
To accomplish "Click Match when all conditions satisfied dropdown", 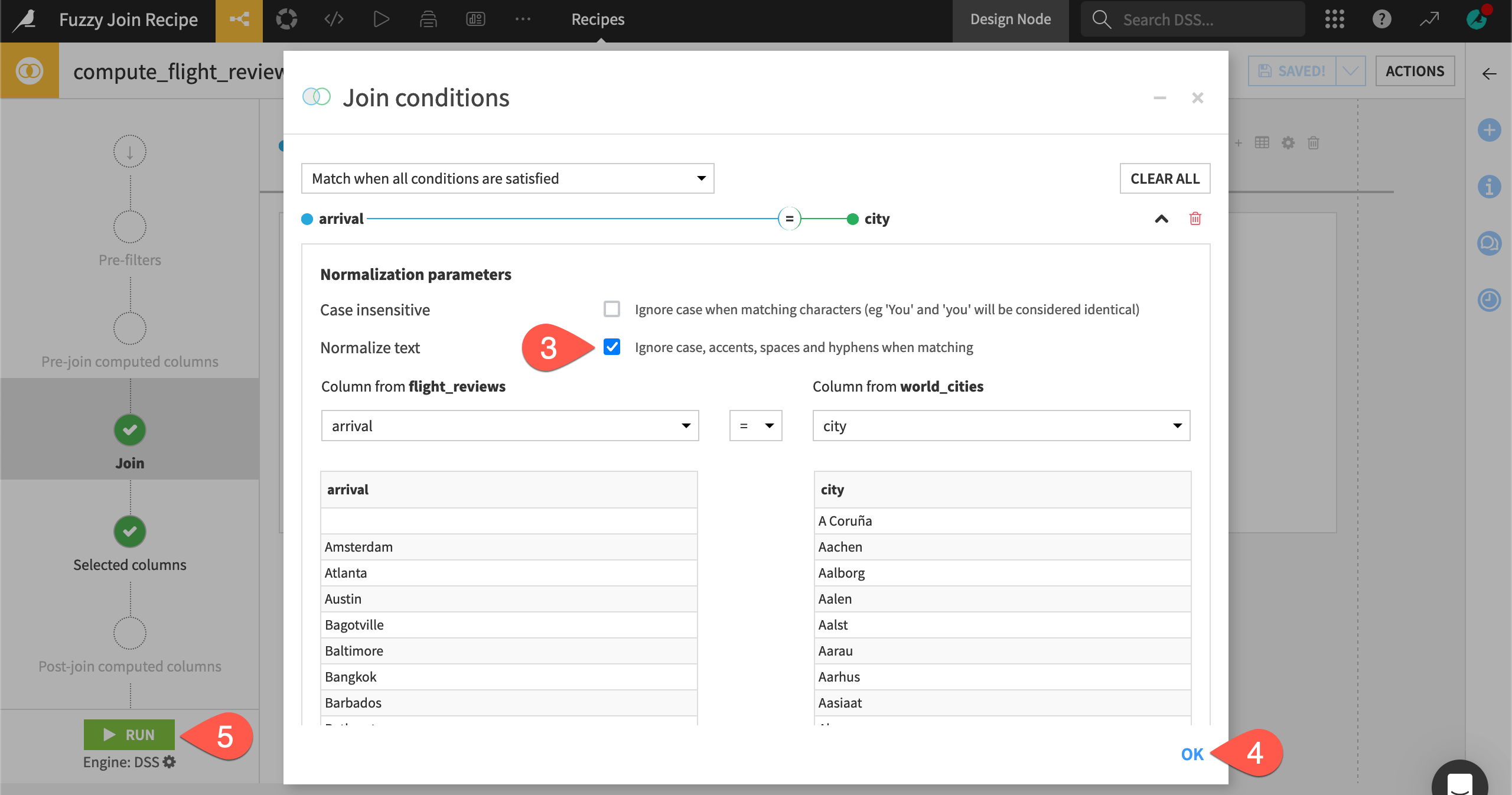I will (509, 178).
